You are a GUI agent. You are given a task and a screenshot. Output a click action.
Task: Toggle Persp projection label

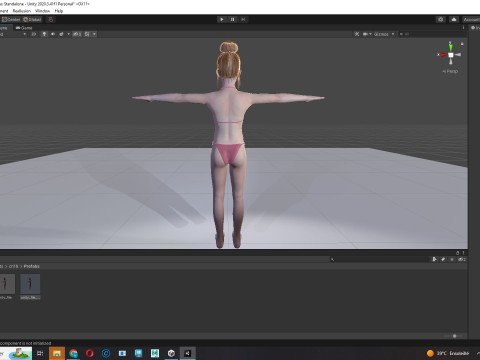pos(450,71)
